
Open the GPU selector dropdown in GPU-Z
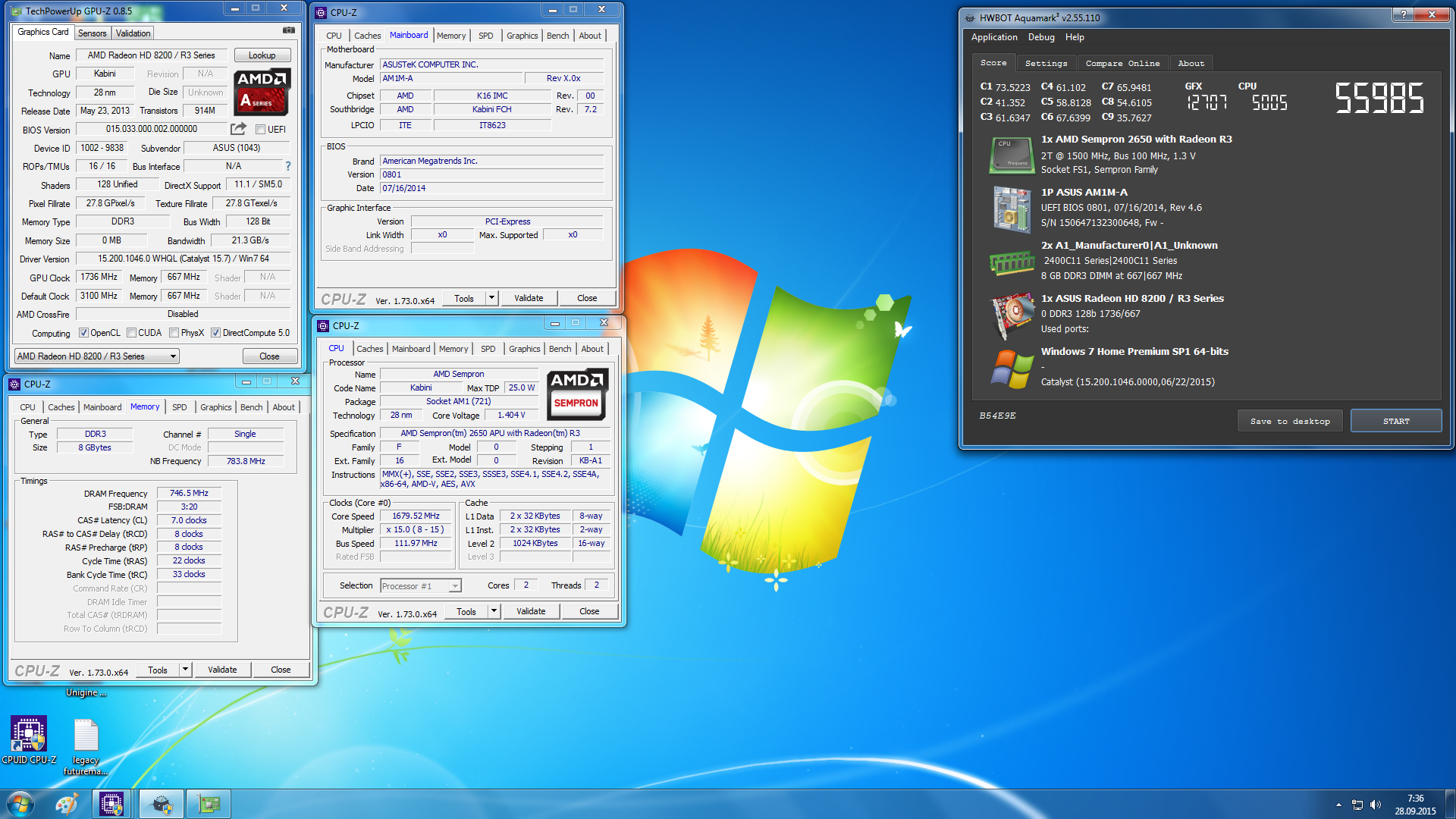[96, 356]
